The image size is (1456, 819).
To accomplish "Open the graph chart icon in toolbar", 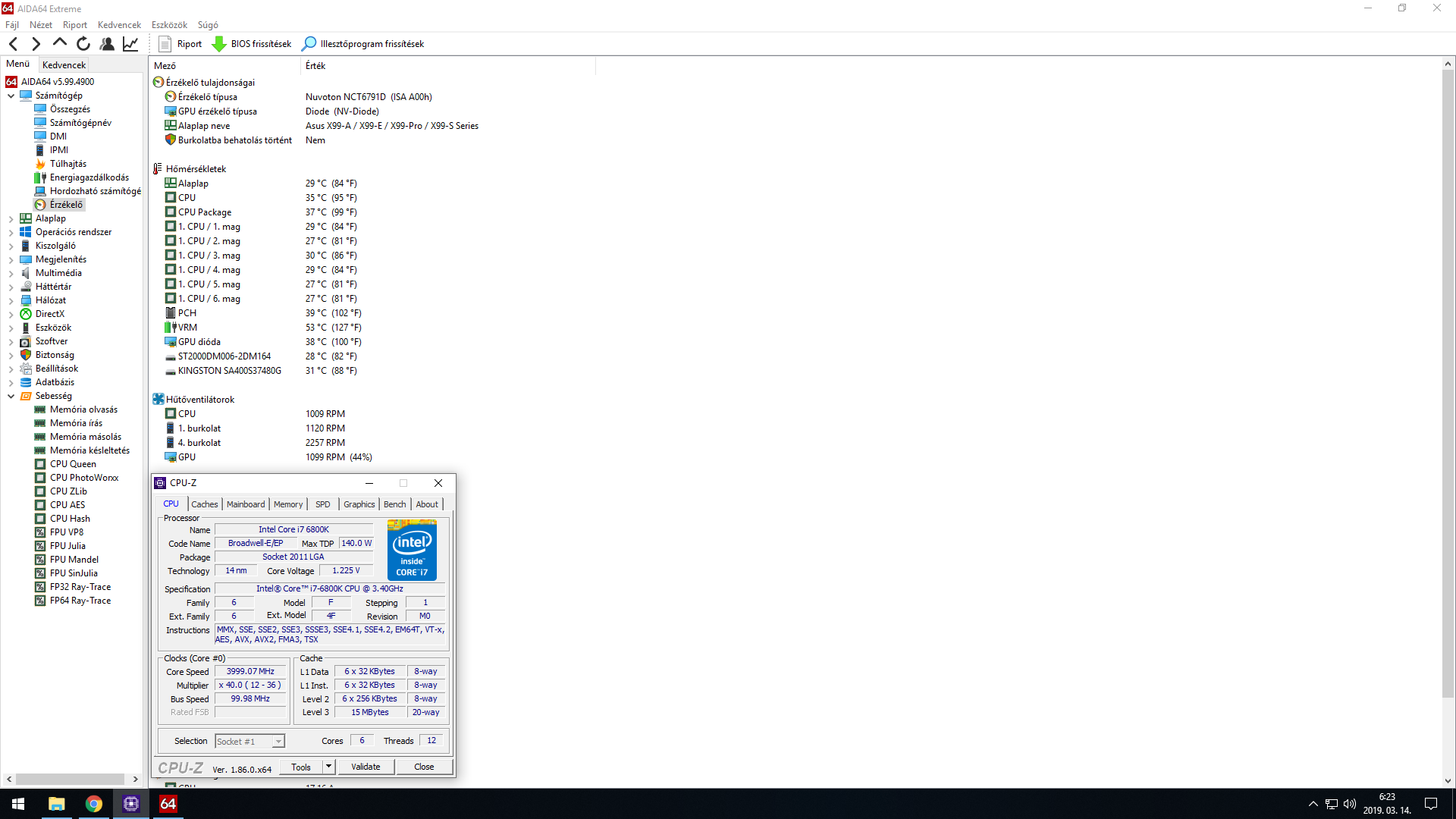I will (x=130, y=44).
